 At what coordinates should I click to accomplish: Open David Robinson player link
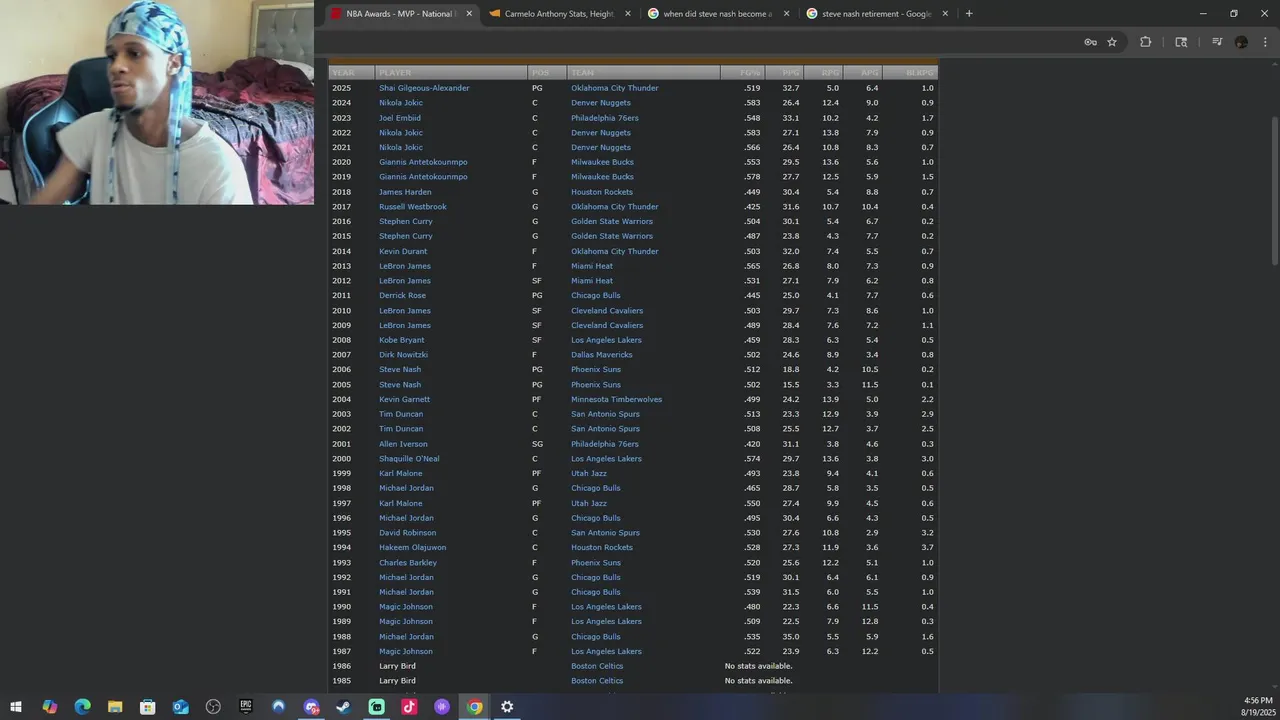[x=407, y=533]
